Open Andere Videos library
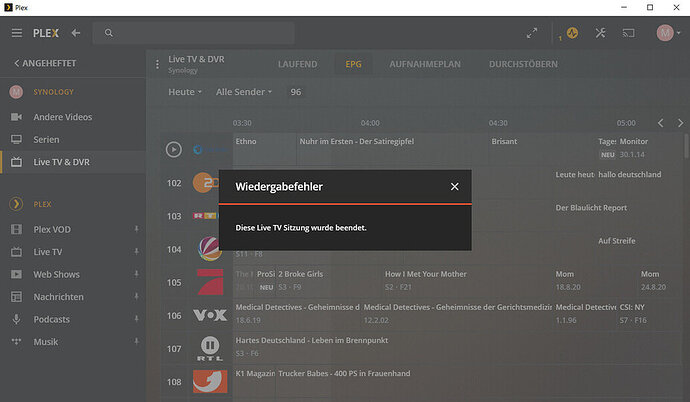 pyautogui.click(x=62, y=117)
